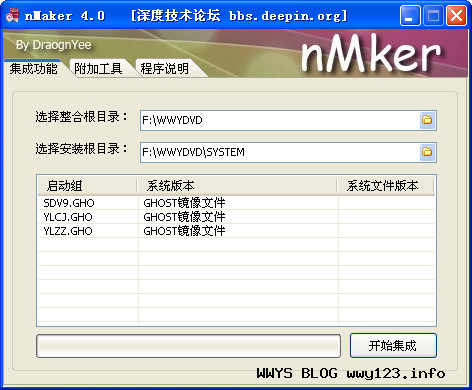
Task: Select the YLCJ.GHO list entry
Action: [236, 217]
